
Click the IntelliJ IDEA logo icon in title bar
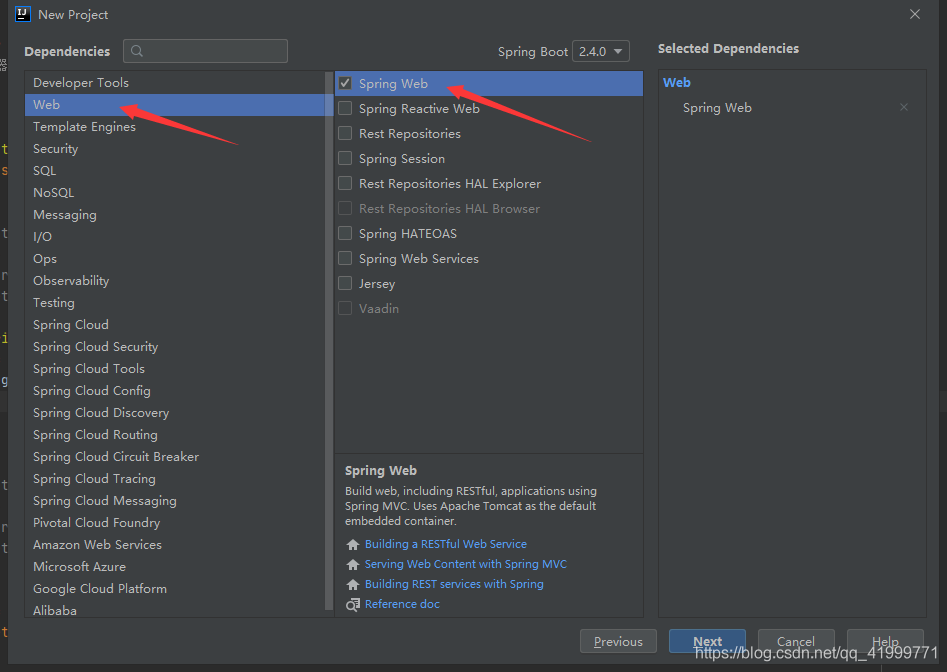click(23, 14)
